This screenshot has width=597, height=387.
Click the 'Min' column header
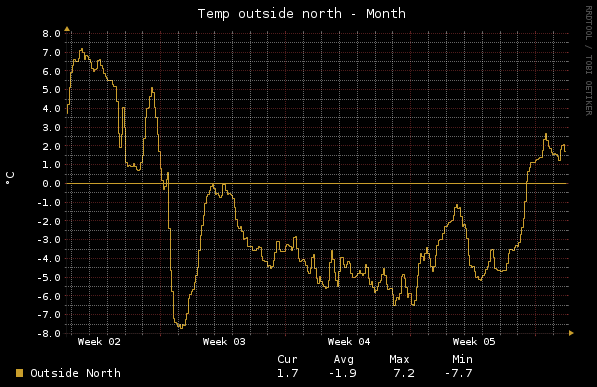462,359
